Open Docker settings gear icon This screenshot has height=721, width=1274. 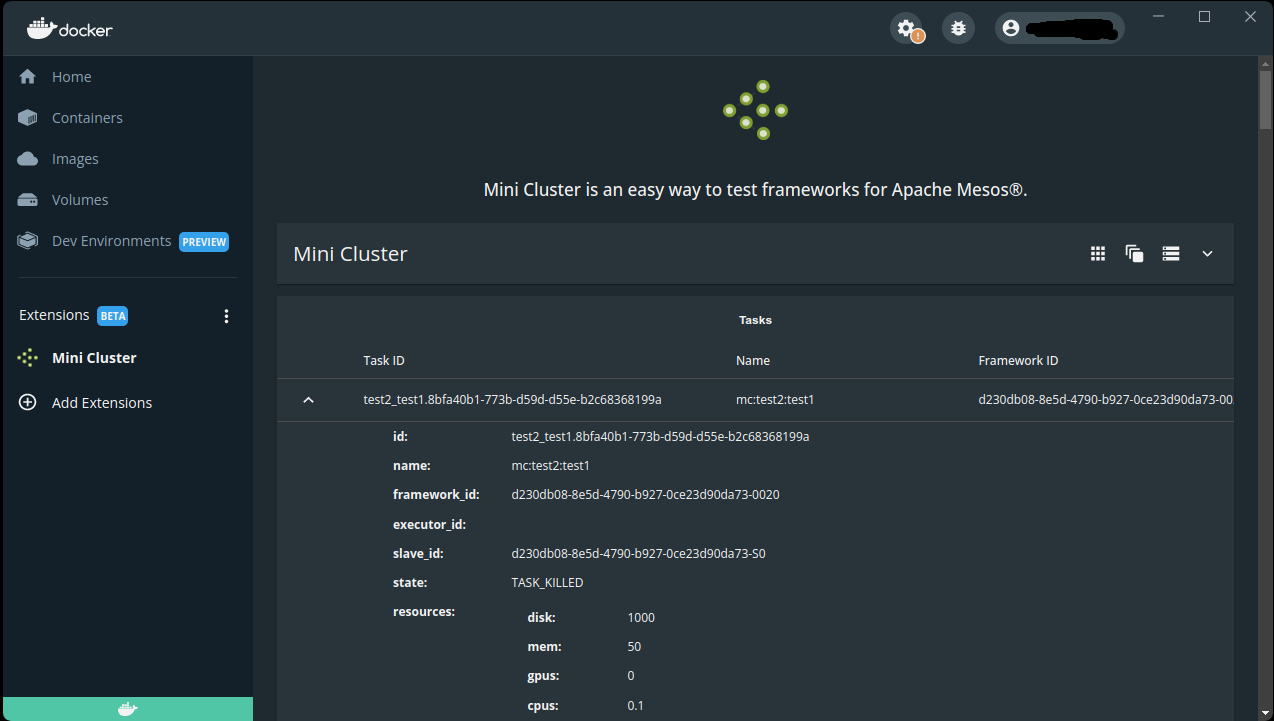pos(906,28)
